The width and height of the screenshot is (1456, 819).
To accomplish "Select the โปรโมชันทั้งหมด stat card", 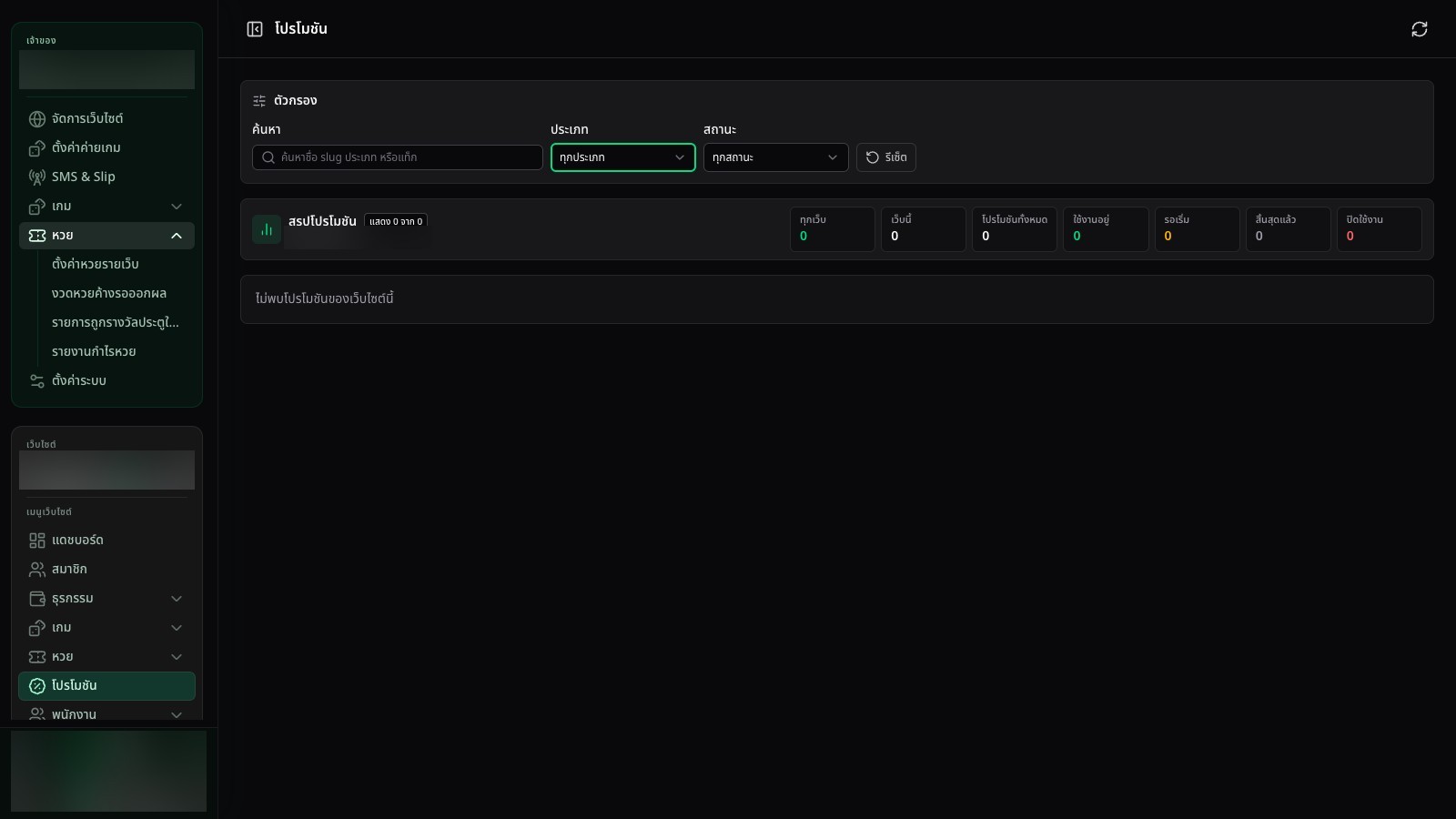I will click(x=1015, y=229).
